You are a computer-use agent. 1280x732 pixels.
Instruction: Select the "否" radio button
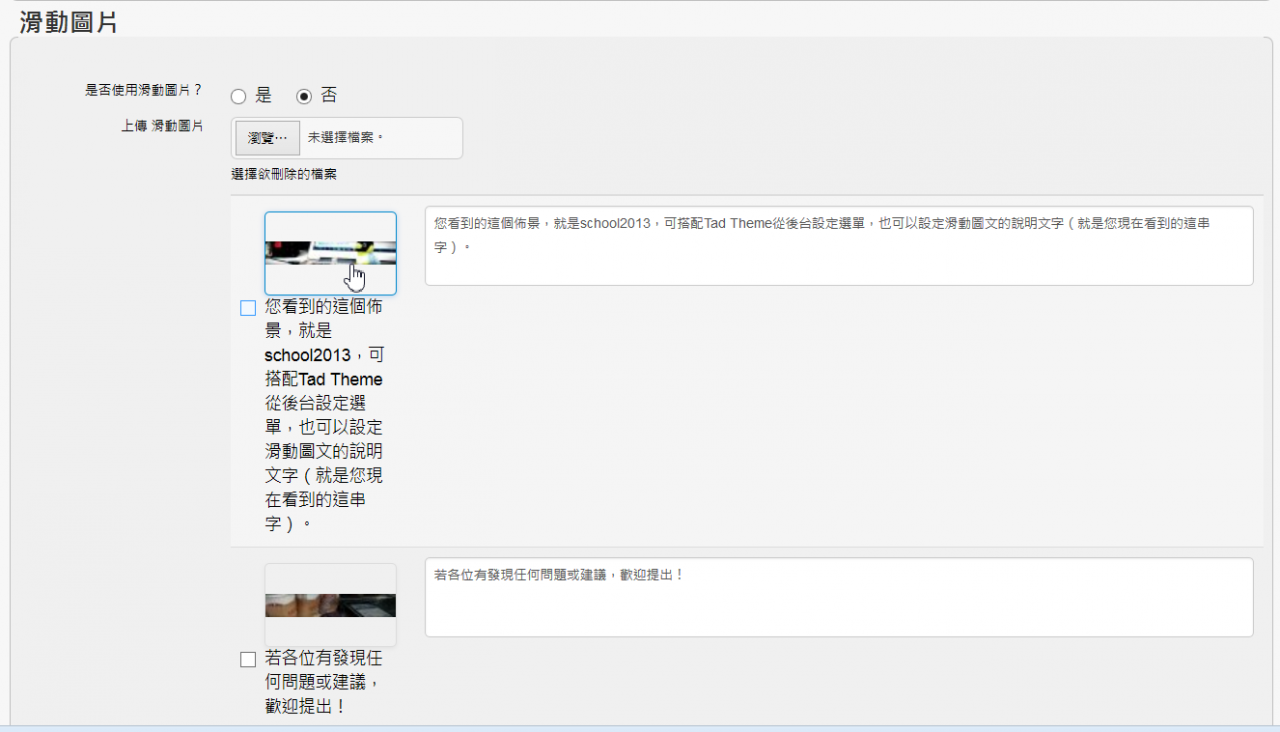pyautogui.click(x=305, y=97)
